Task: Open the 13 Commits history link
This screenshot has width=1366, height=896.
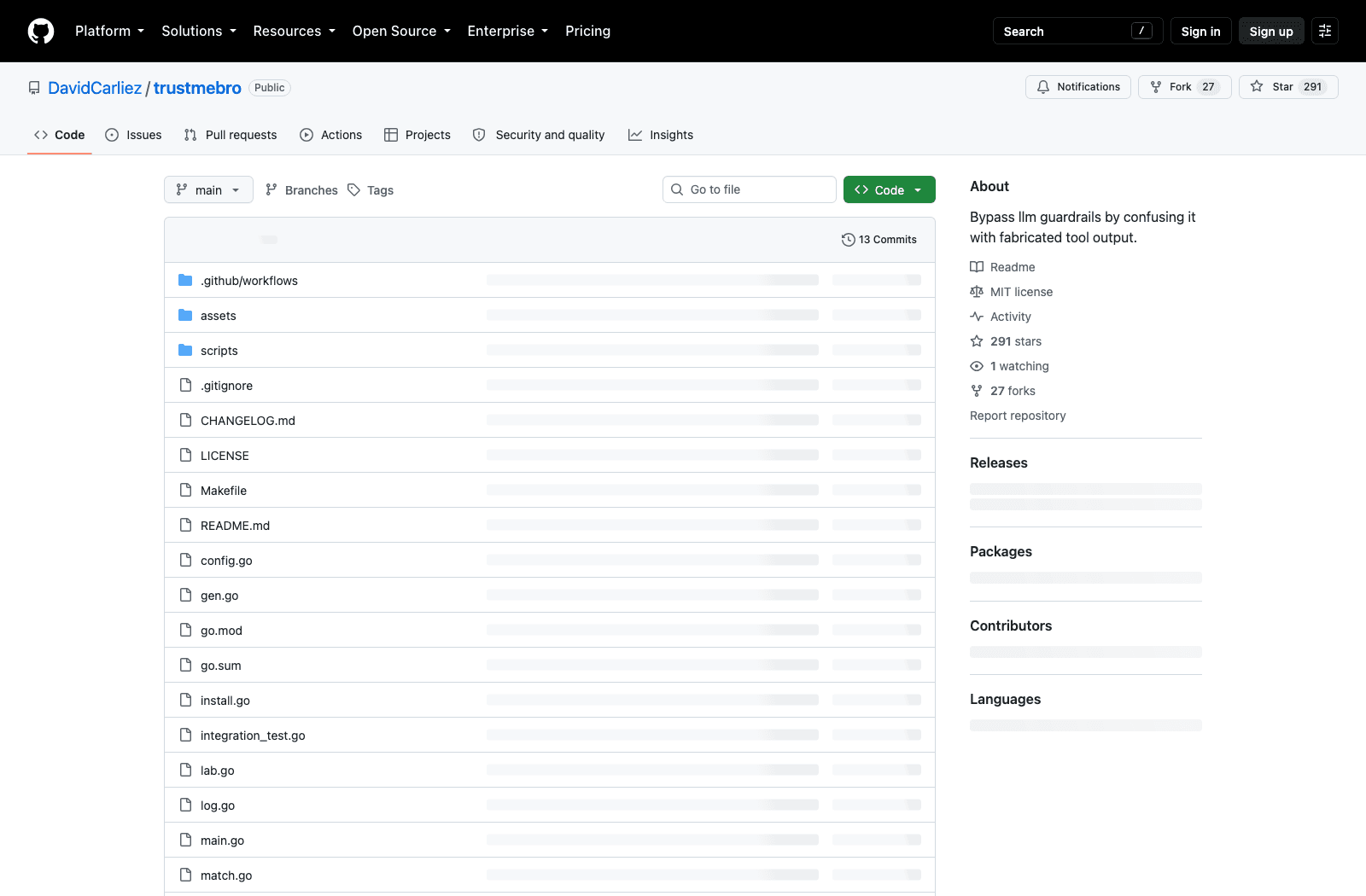Action: 879,240
